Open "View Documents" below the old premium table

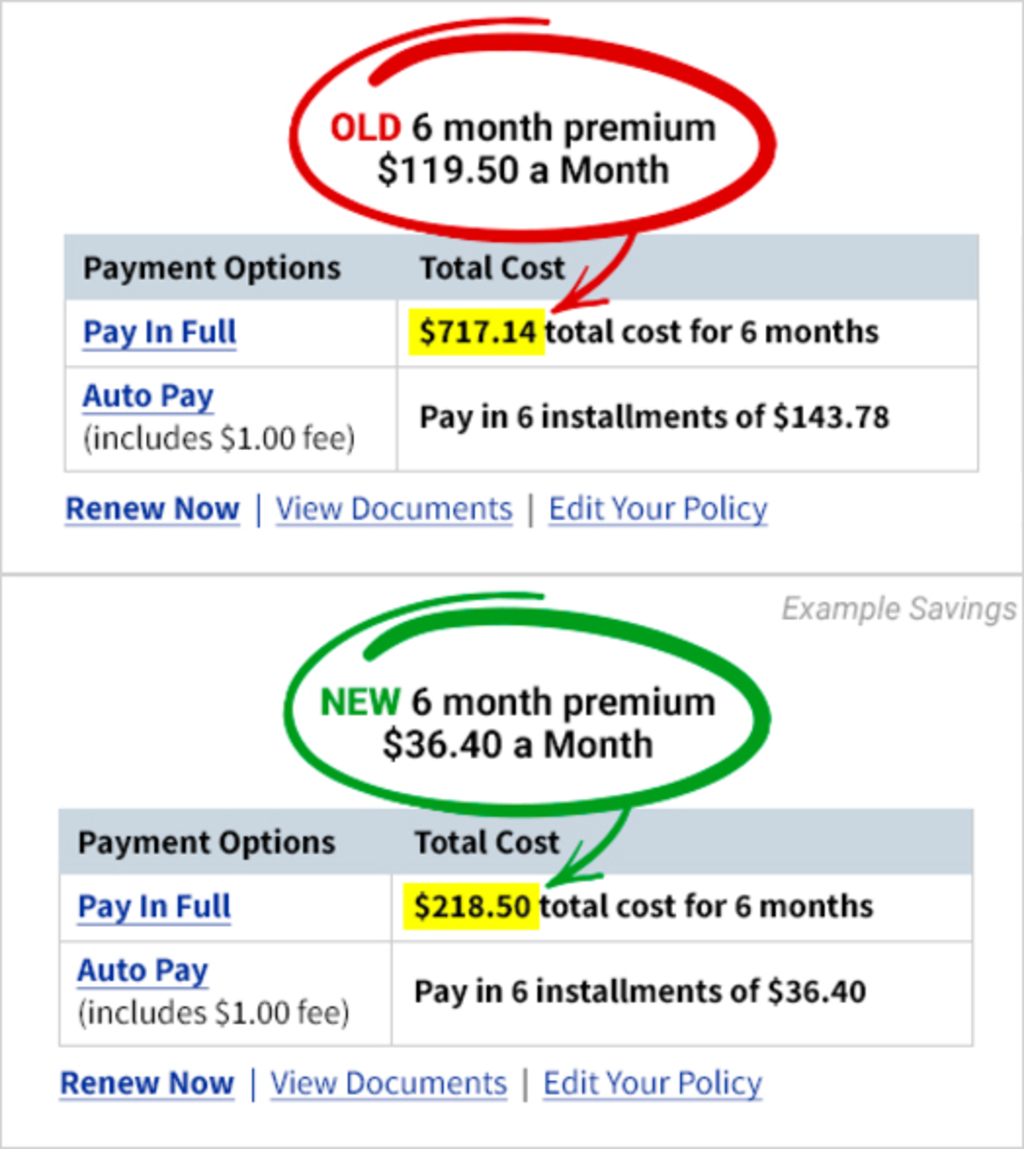tap(393, 509)
